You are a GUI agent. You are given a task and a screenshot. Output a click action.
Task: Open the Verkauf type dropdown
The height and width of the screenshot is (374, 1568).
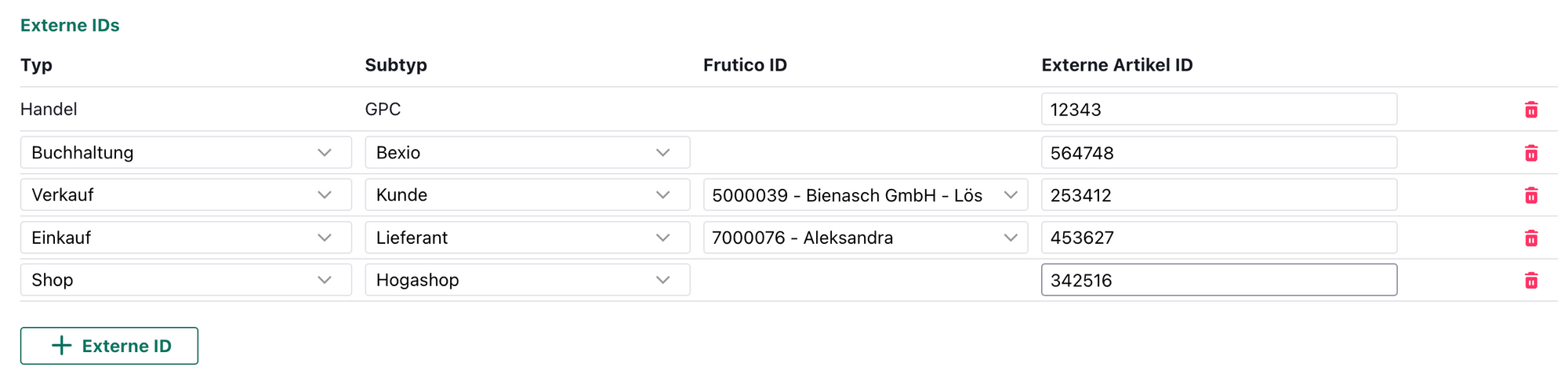click(x=186, y=195)
